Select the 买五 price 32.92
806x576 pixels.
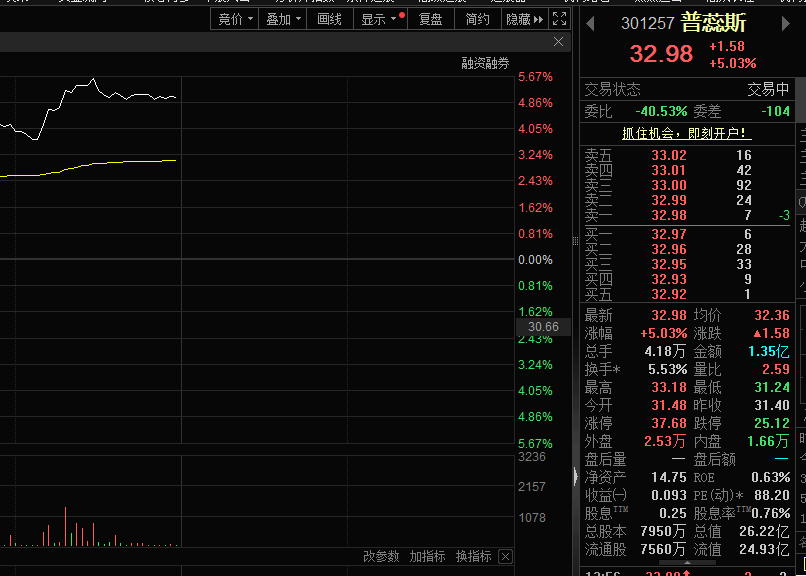(669, 294)
